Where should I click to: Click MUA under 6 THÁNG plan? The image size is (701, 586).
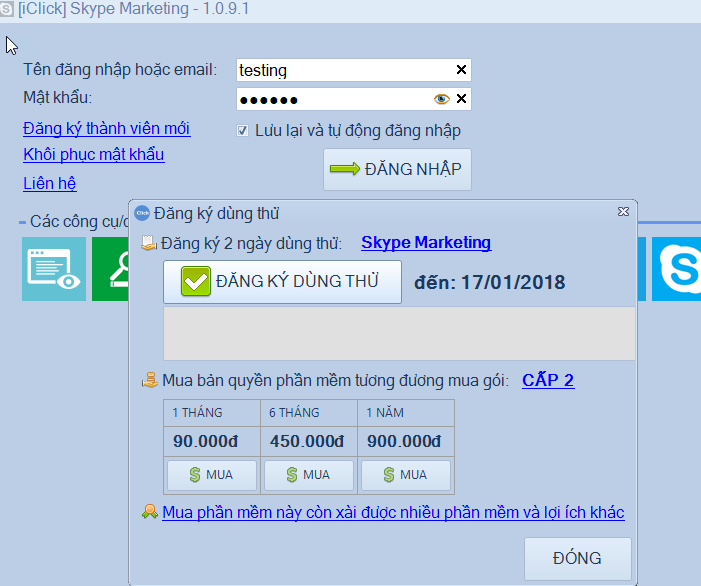click(309, 475)
